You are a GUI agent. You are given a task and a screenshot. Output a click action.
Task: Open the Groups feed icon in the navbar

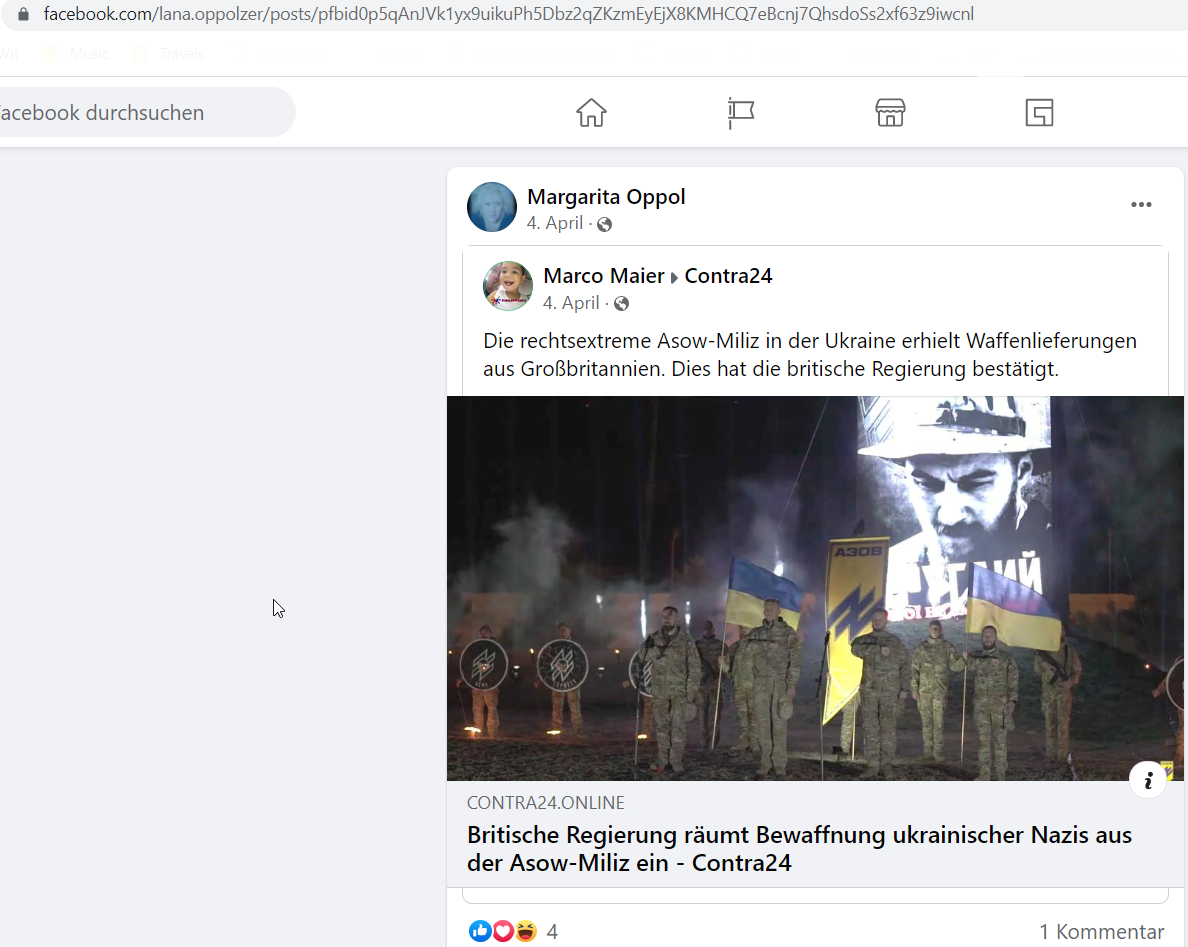point(1039,113)
